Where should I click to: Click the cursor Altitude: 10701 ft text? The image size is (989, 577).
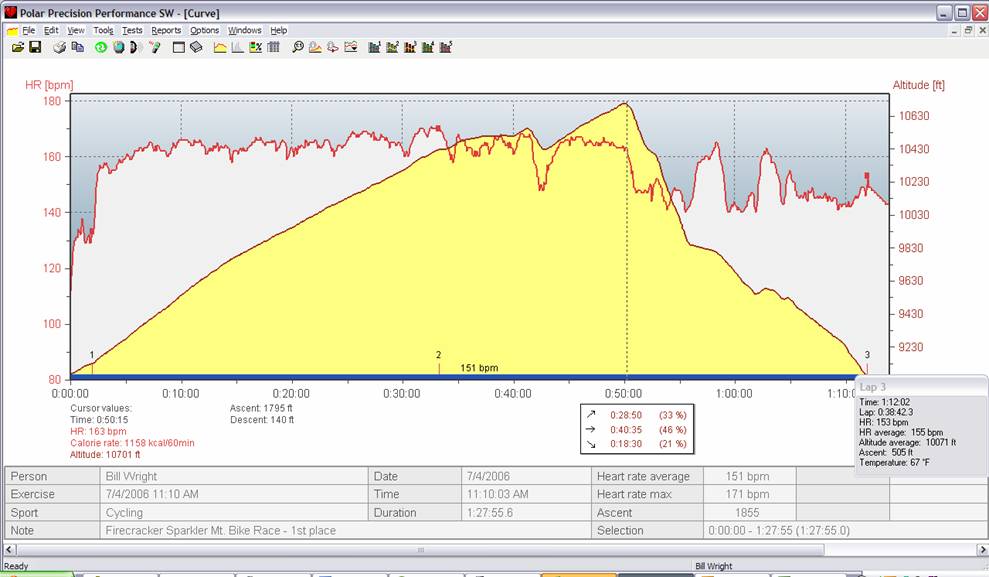(x=105, y=454)
